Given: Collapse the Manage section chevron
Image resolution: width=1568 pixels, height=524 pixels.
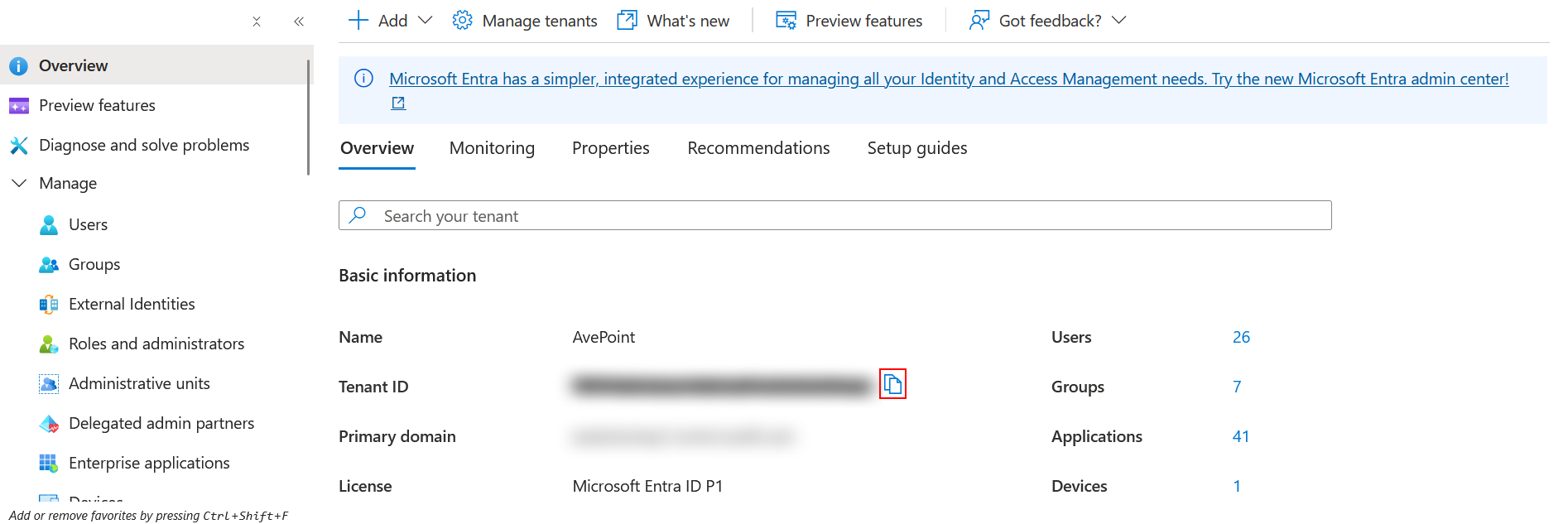Looking at the screenshot, I should 19,183.
